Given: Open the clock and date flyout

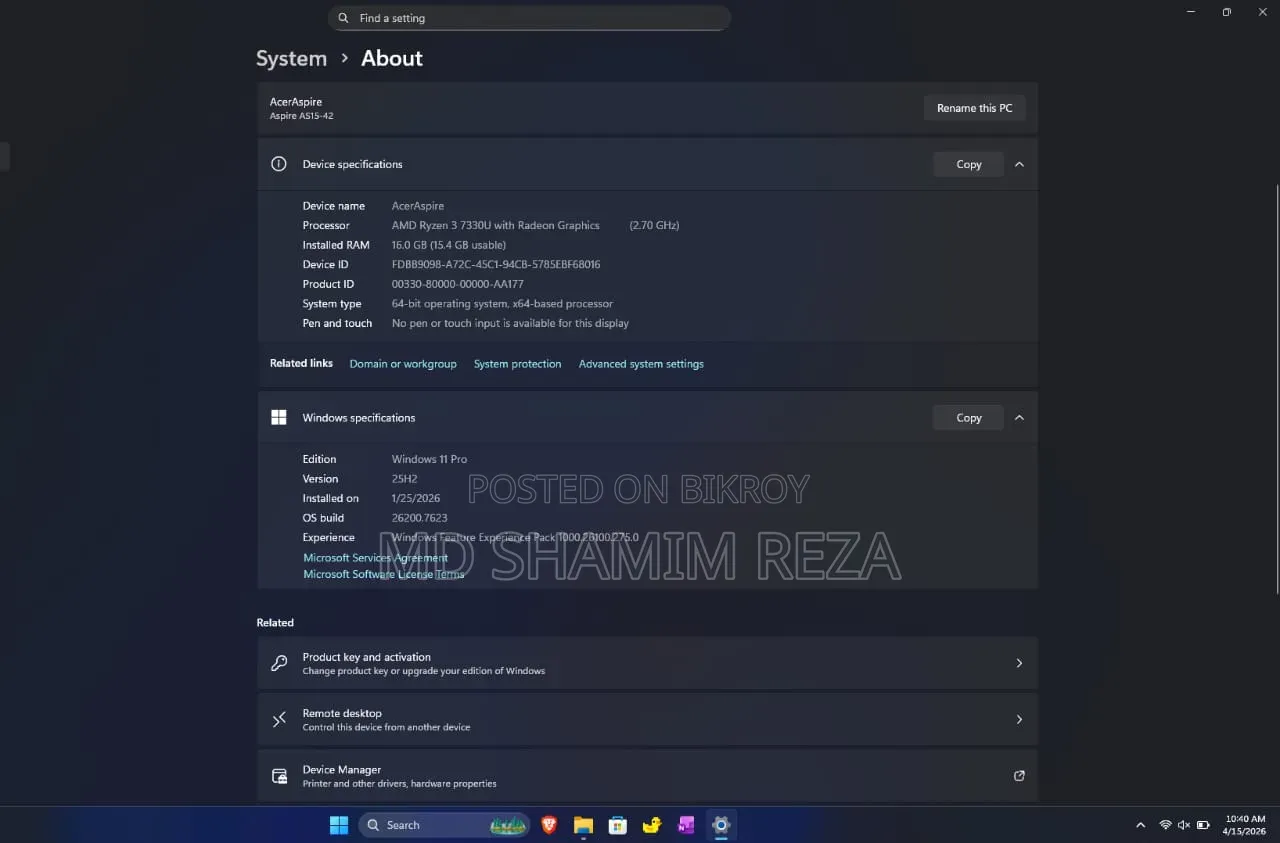Looking at the screenshot, I should (x=1245, y=825).
